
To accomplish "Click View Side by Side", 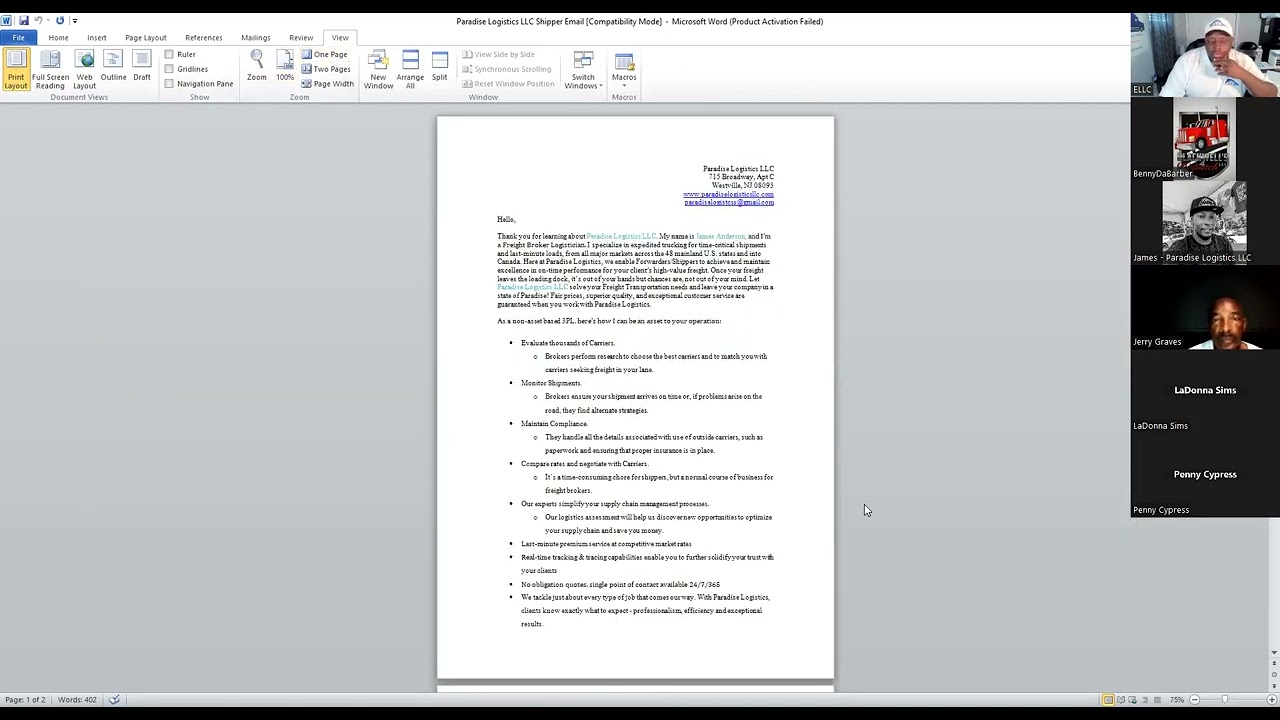I will [x=498, y=54].
